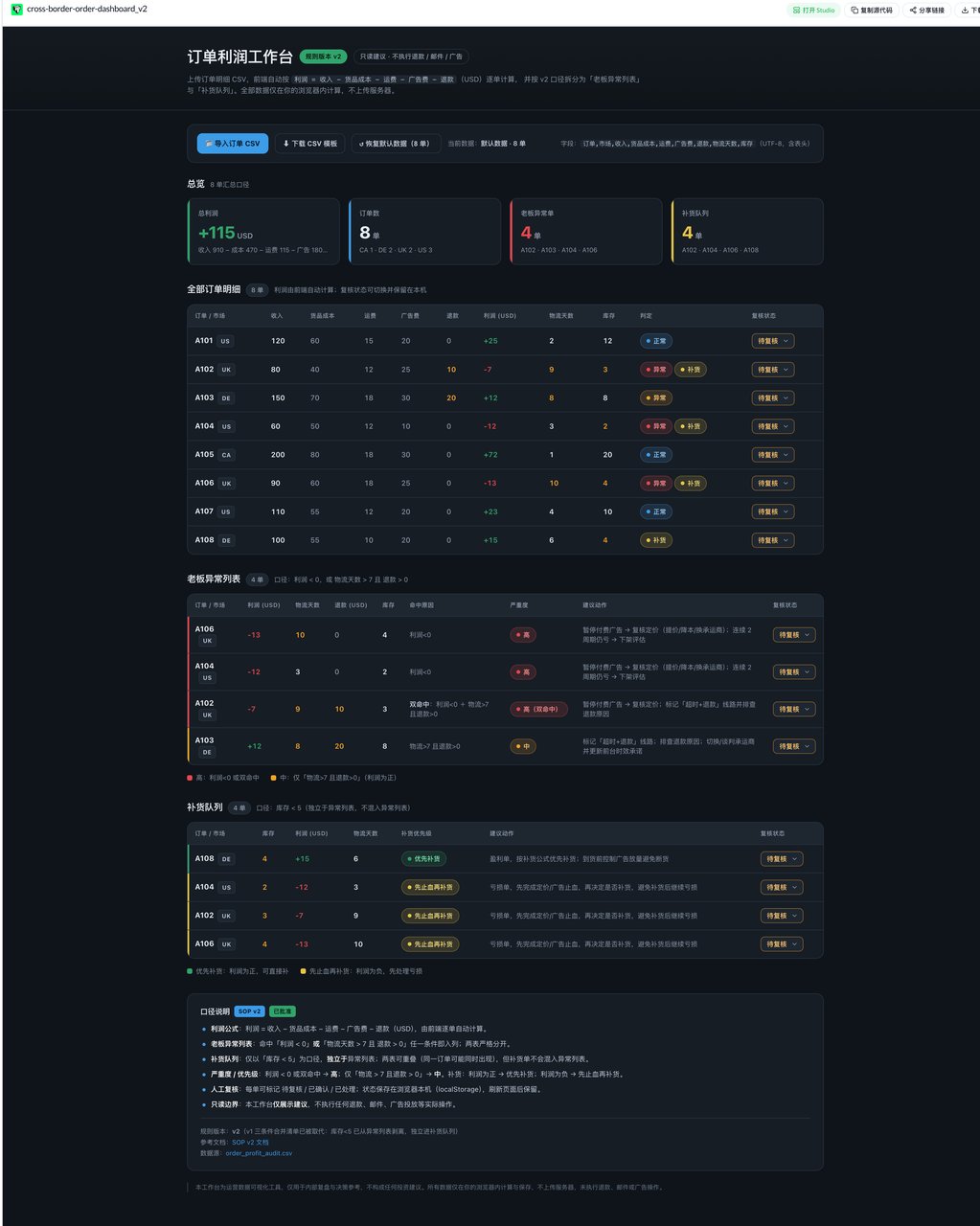Click the 正常 badge in the A101 row
Screen dimensions: 980x1226
point(656,341)
